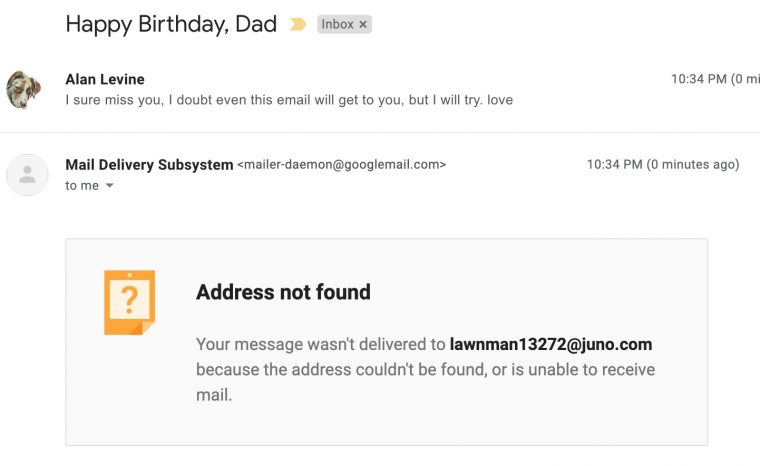Viewport: 760px width, 466px height.
Task: Click the "Your message wasn't delivered to" text
Action: click(x=320, y=345)
